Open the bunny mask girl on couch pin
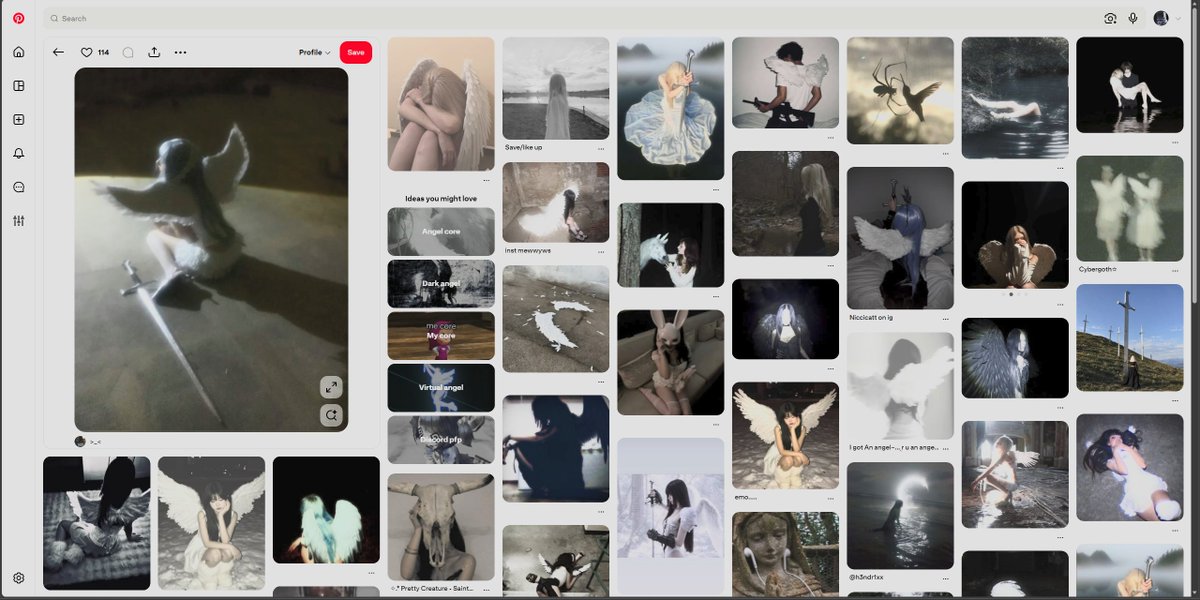The width and height of the screenshot is (1200, 600). (671, 362)
